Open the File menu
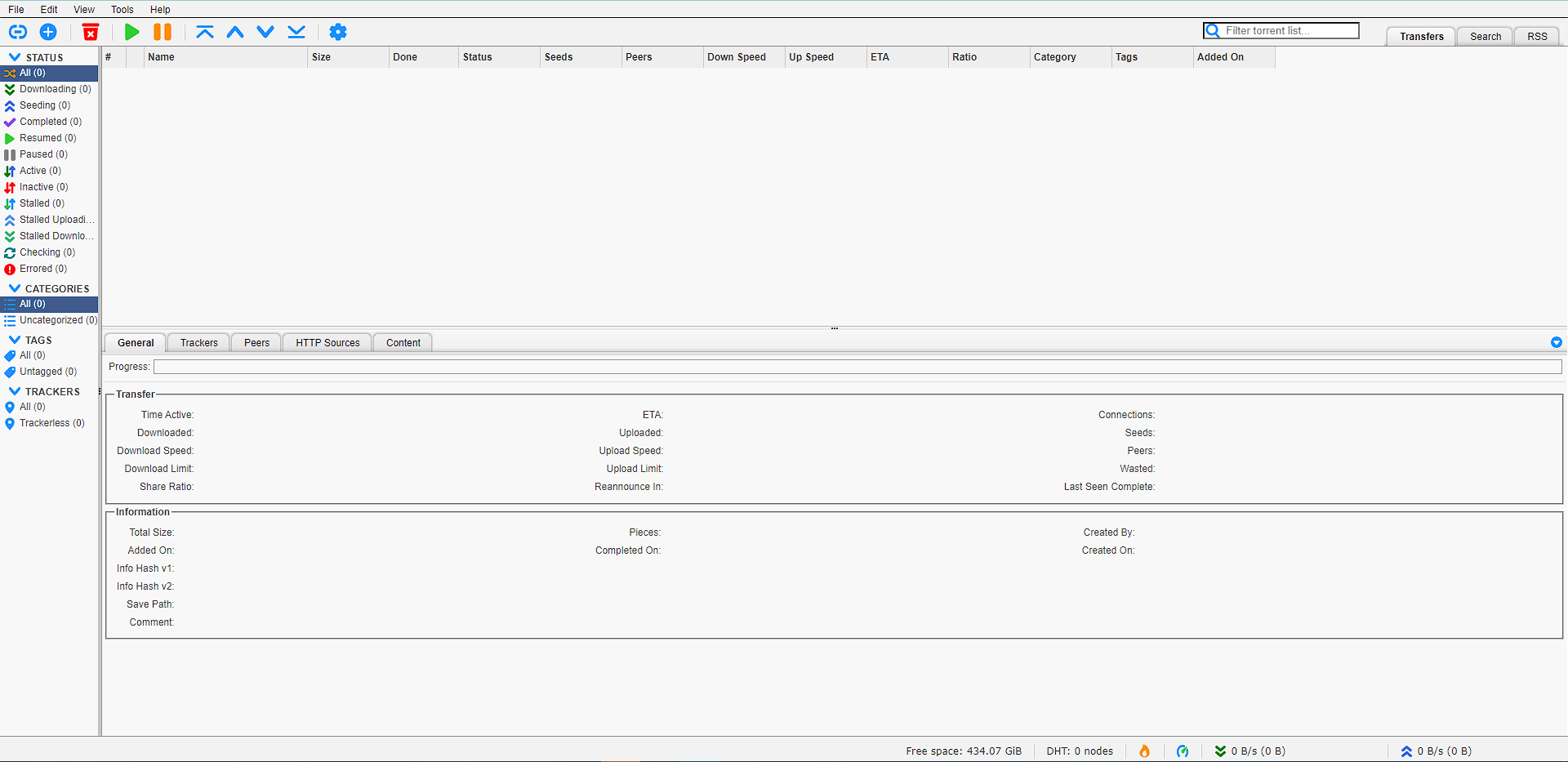The width and height of the screenshot is (1568, 762). pos(16,10)
